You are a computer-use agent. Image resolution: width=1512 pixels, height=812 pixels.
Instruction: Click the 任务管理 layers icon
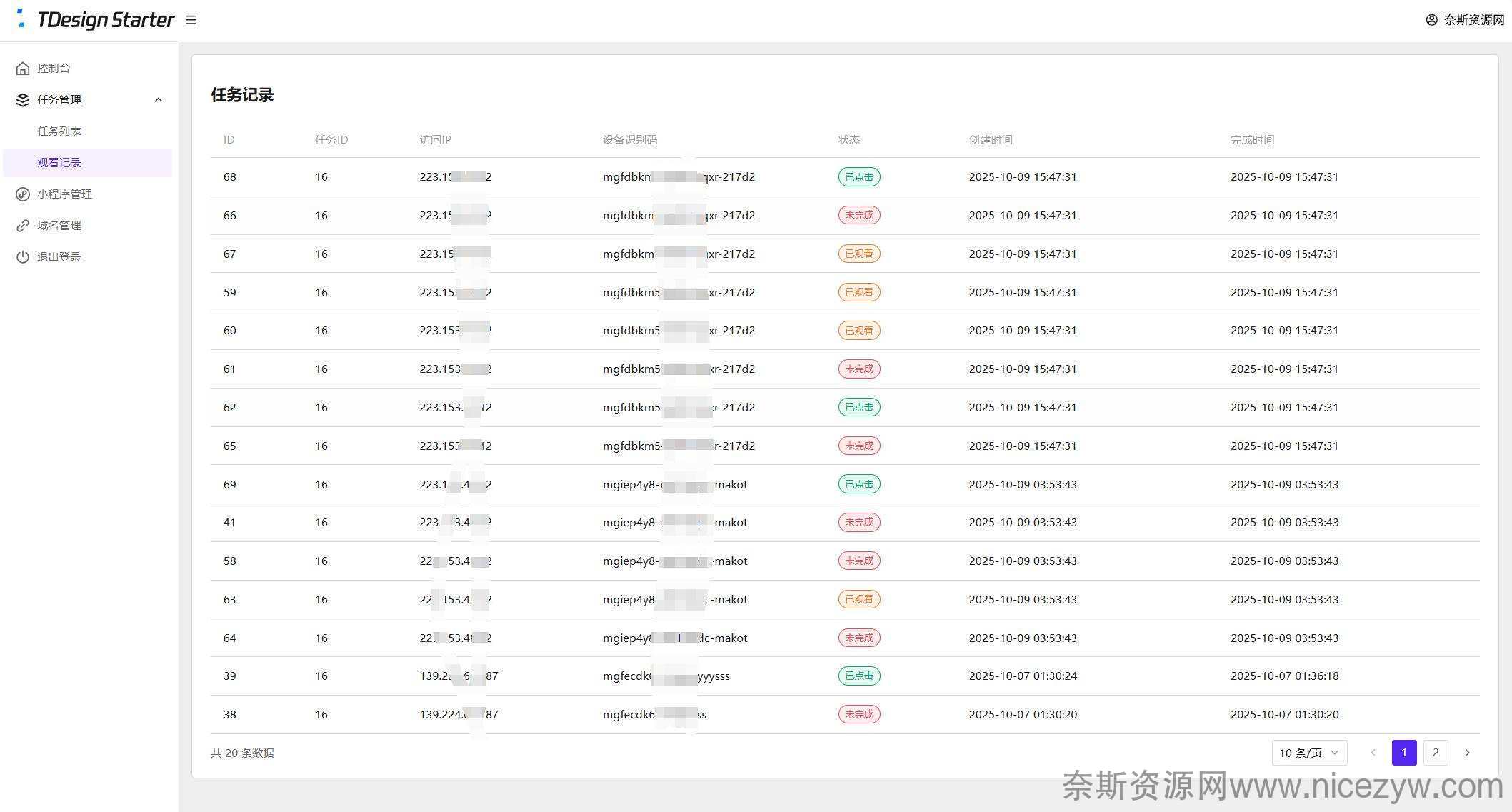point(23,100)
